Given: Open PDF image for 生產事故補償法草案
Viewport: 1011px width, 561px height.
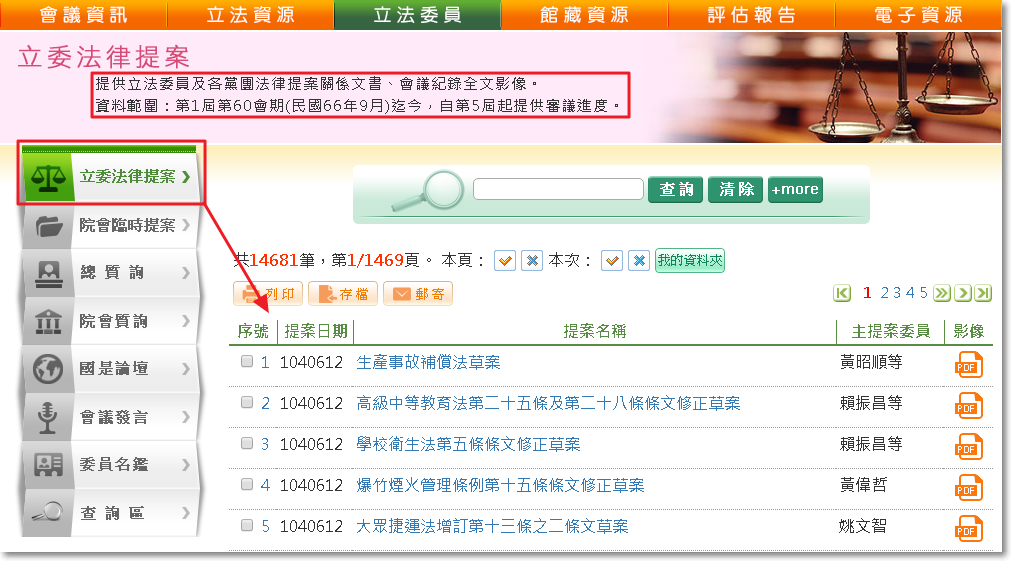Looking at the screenshot, I should (968, 364).
